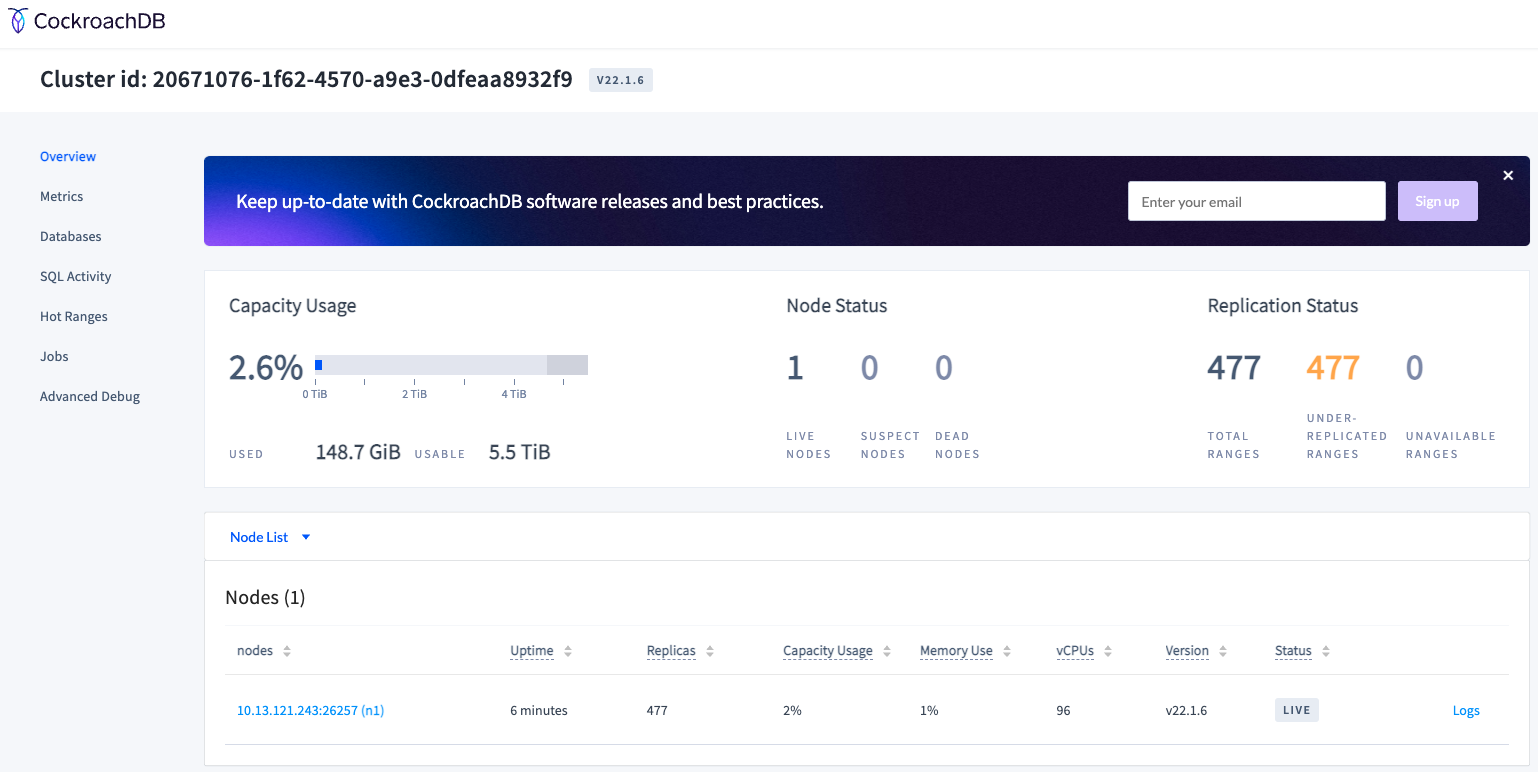Sort table by Status arrows
The width and height of the screenshot is (1538, 772).
click(x=1326, y=651)
